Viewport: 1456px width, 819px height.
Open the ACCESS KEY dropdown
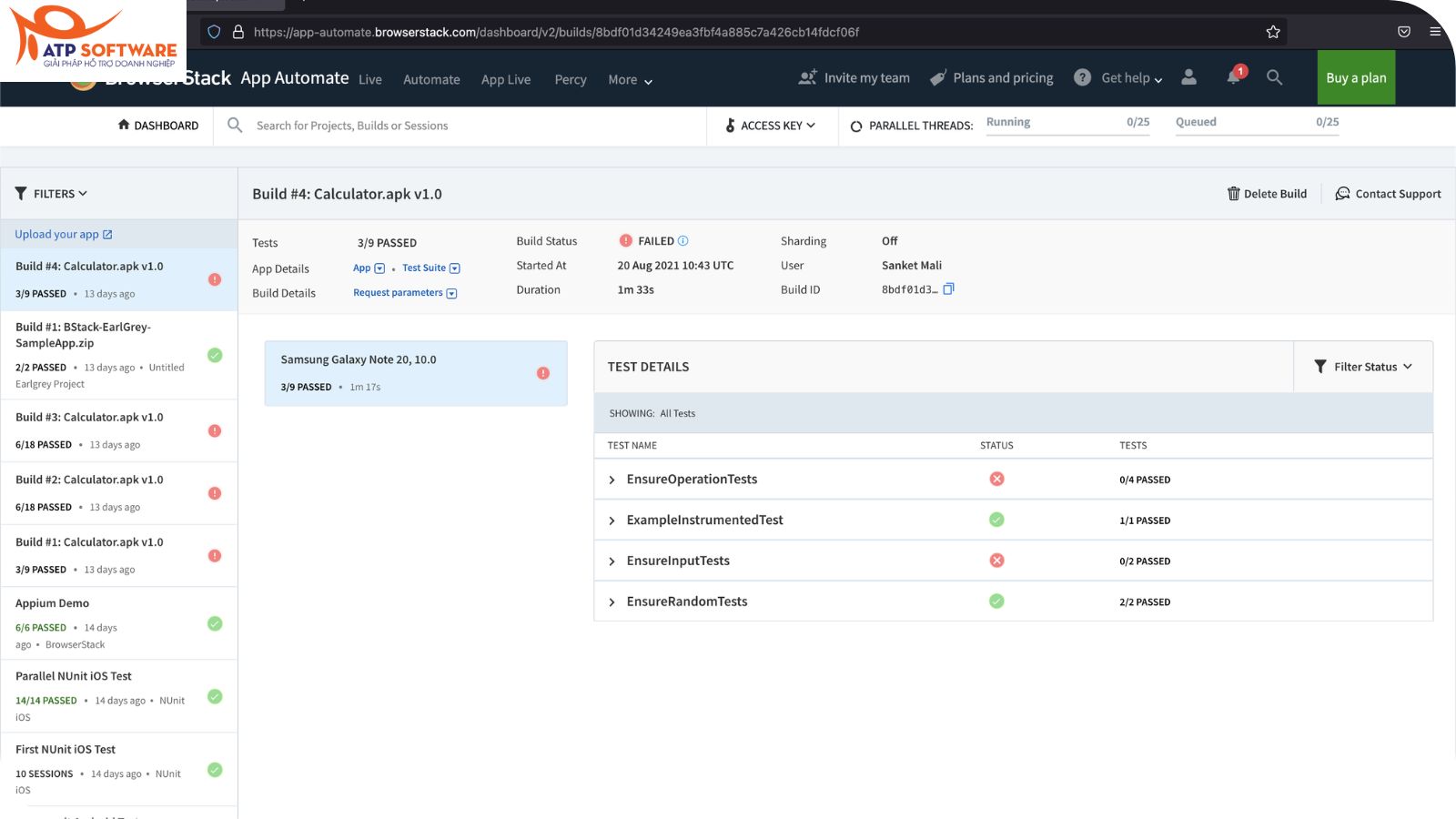click(771, 126)
